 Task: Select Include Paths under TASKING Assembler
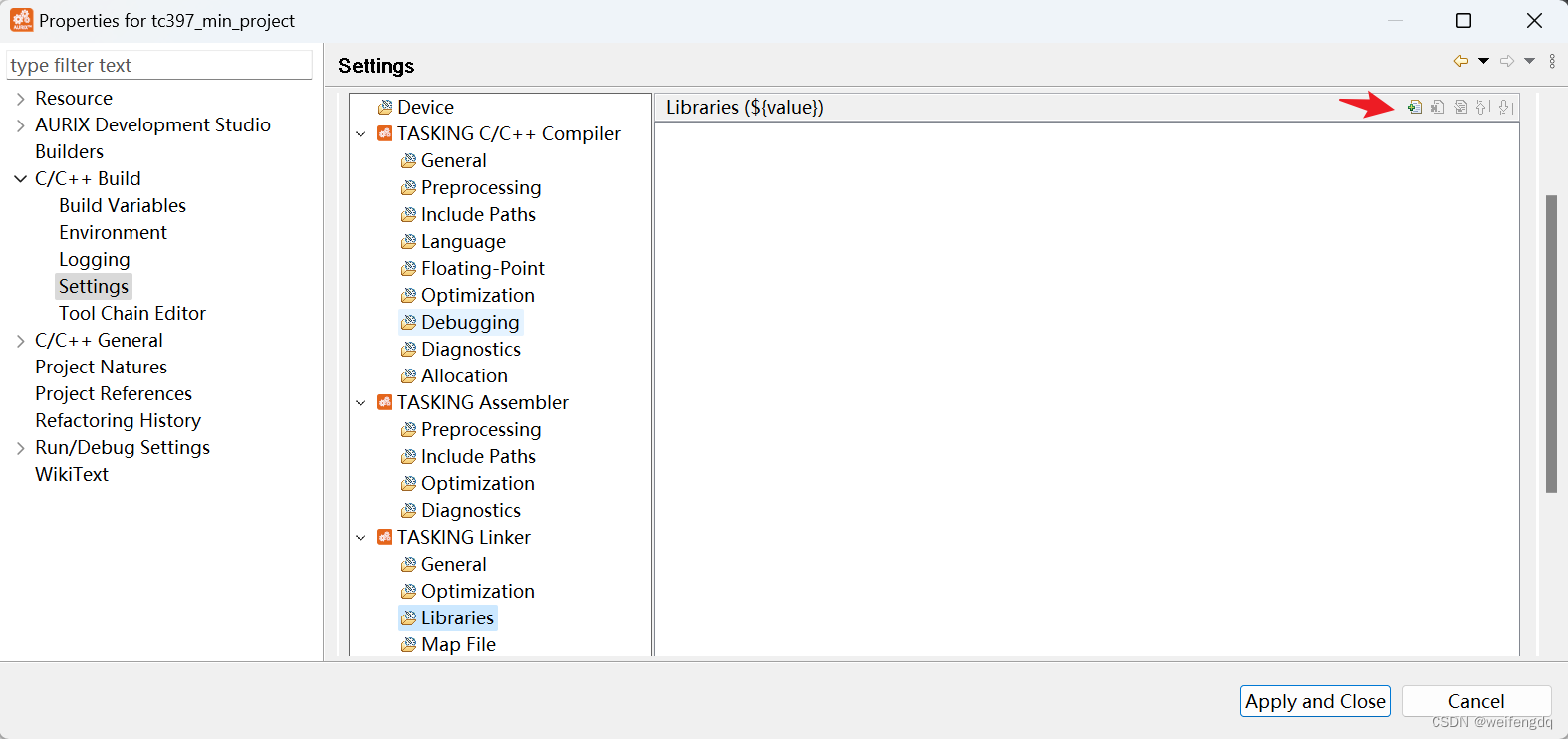478,456
